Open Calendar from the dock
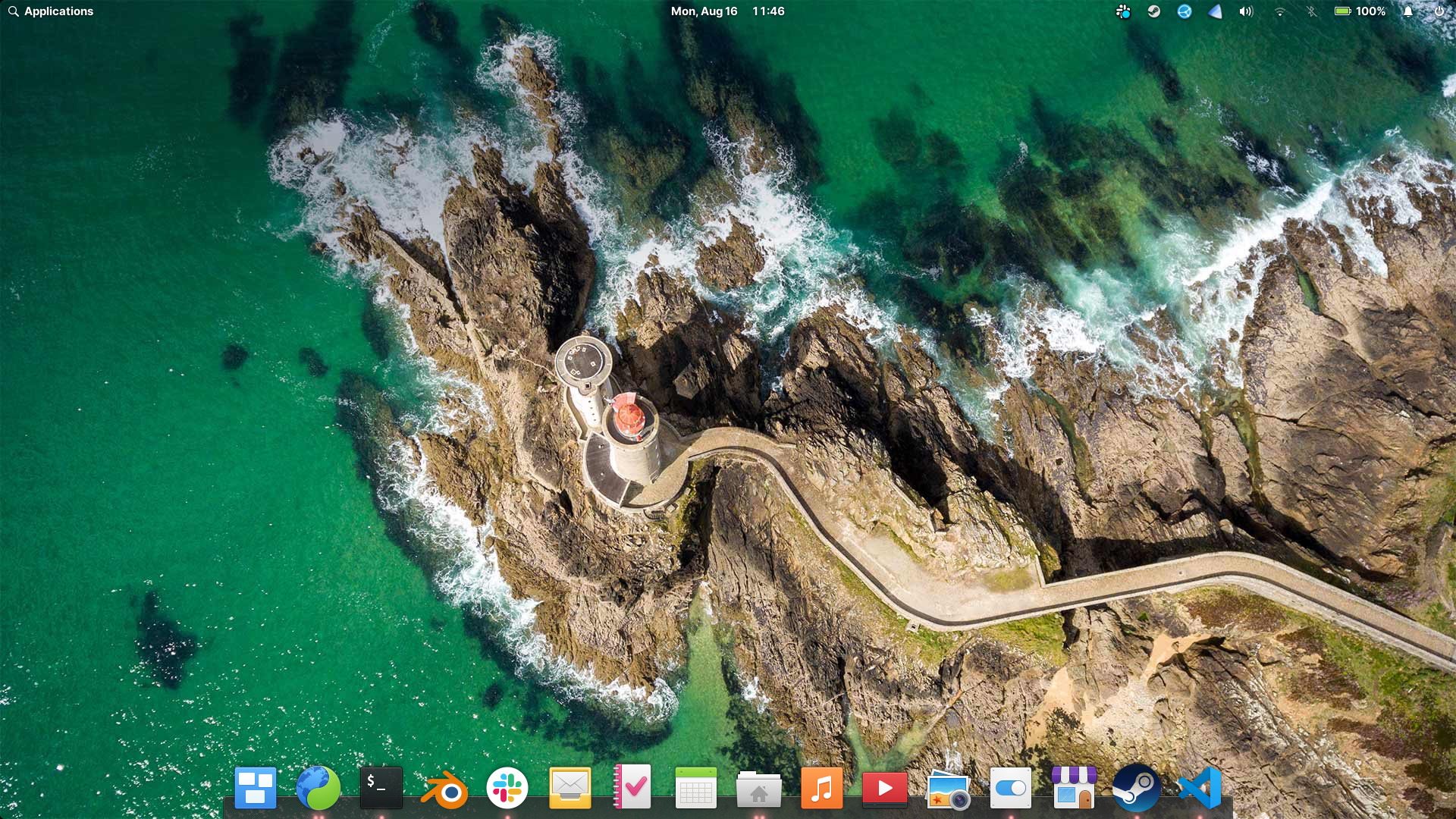 pyautogui.click(x=696, y=788)
